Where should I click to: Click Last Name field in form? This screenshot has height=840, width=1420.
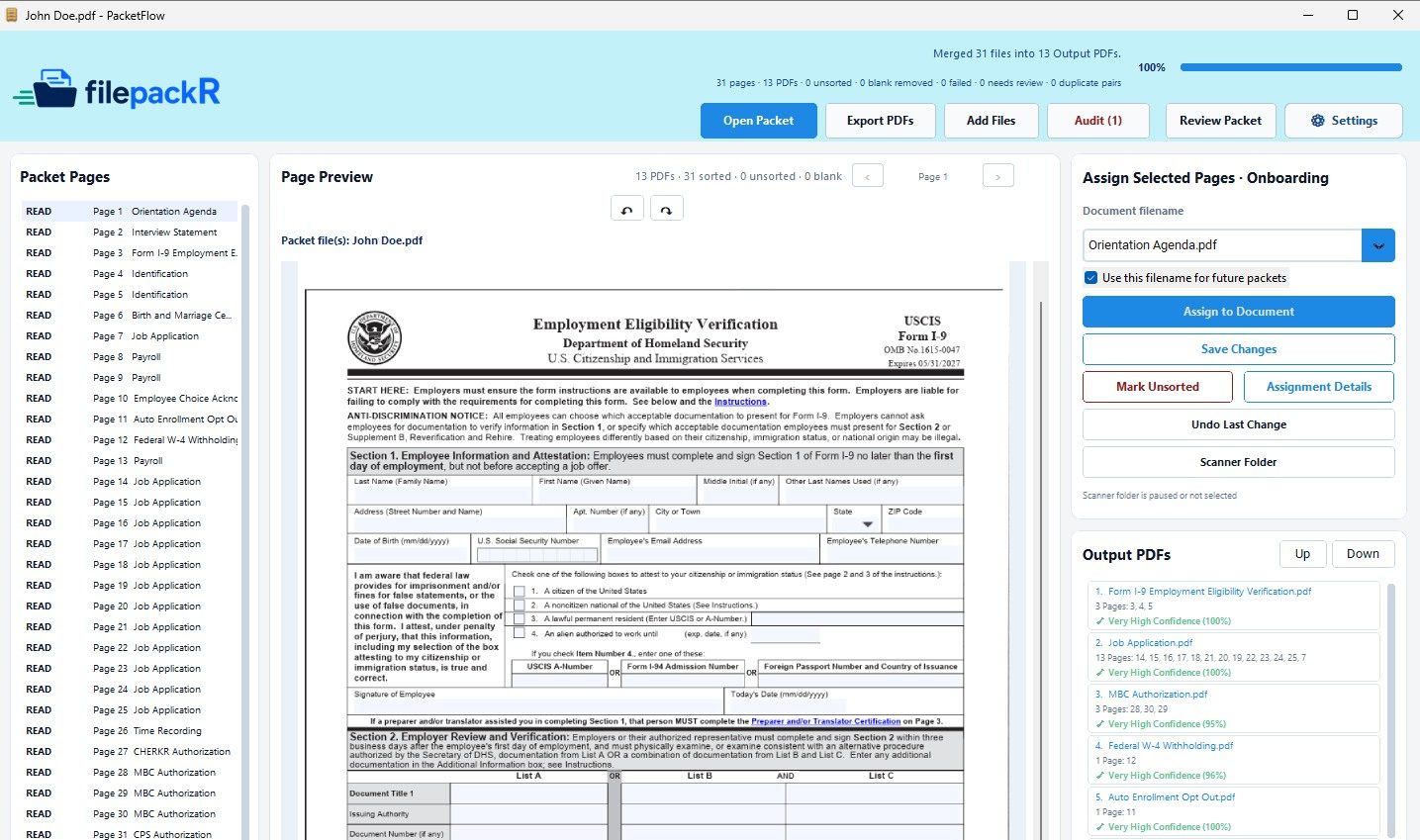click(440, 492)
